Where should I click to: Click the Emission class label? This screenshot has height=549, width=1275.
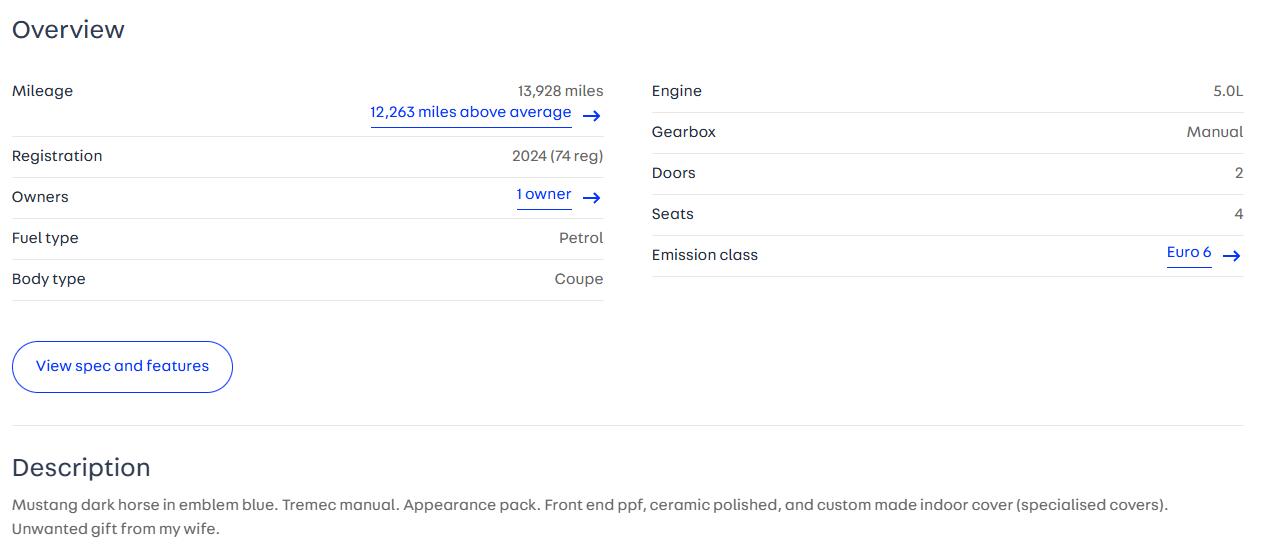705,255
